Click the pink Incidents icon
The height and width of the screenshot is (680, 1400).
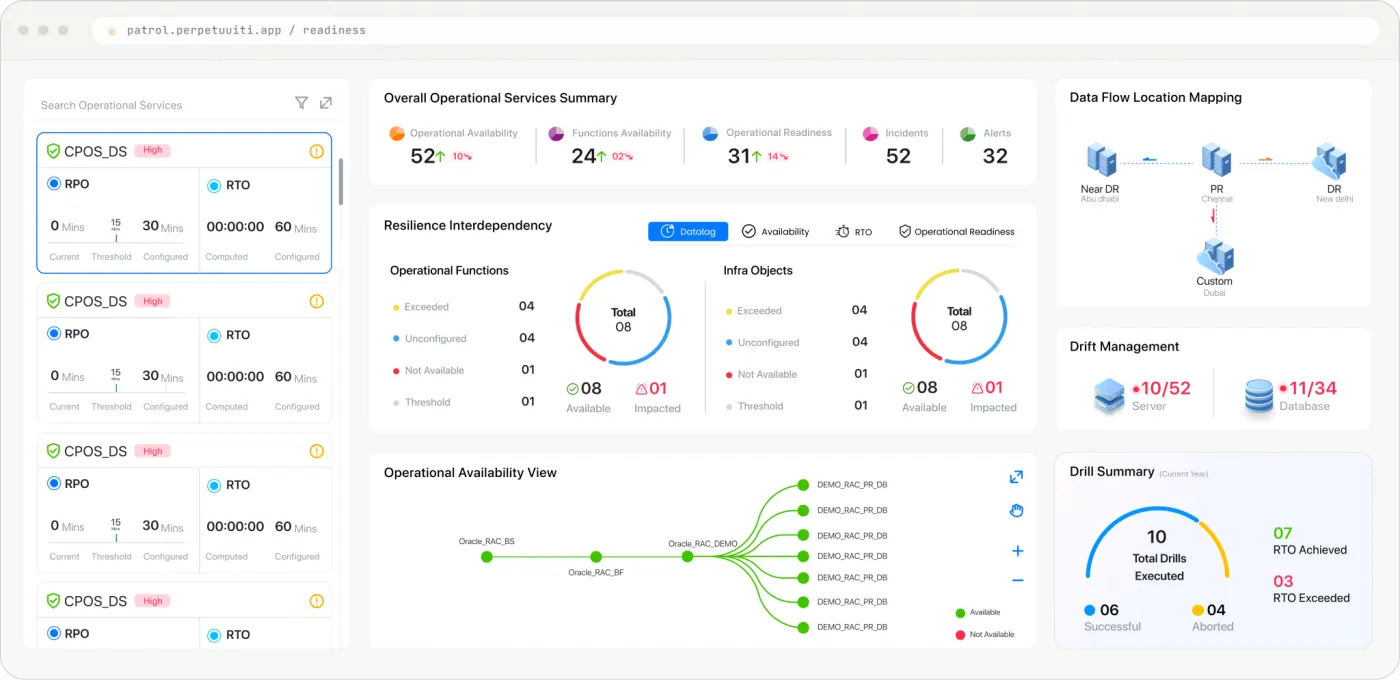pyautogui.click(x=870, y=133)
